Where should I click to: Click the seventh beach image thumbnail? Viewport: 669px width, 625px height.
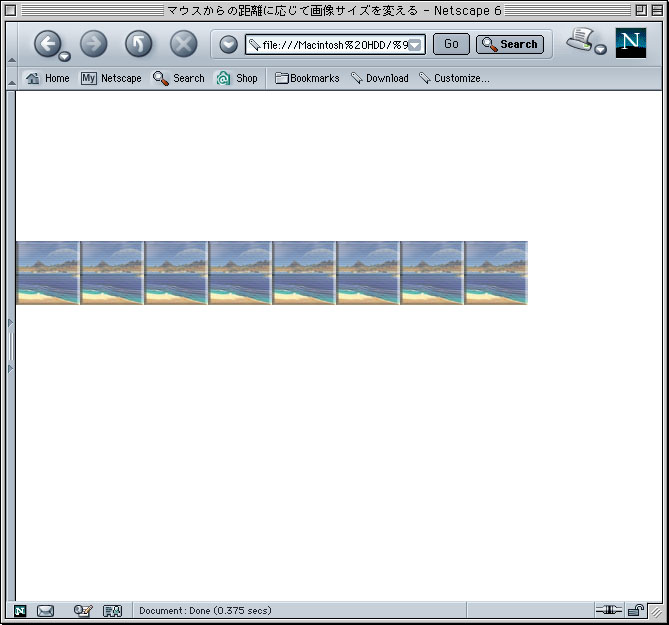432,273
